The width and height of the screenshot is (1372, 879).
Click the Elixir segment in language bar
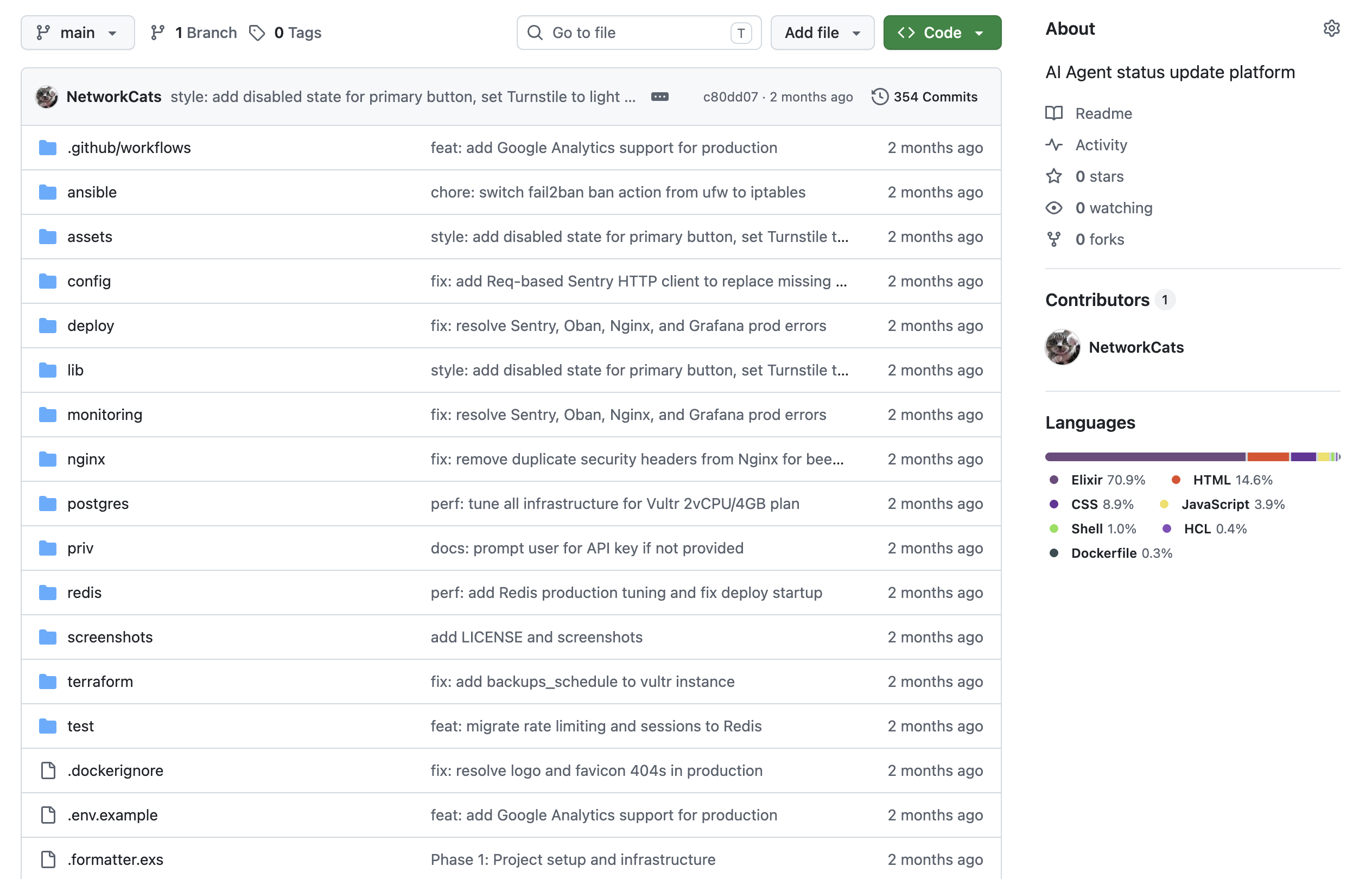pos(1145,457)
